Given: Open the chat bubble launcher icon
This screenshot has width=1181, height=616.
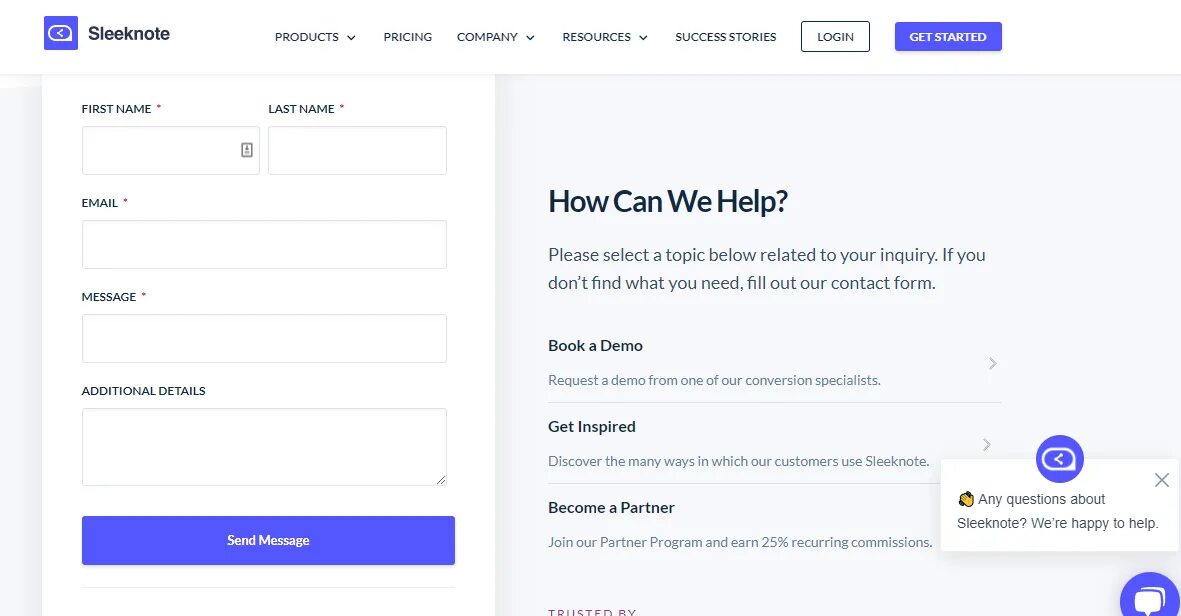Looking at the screenshot, I should tap(1150, 595).
